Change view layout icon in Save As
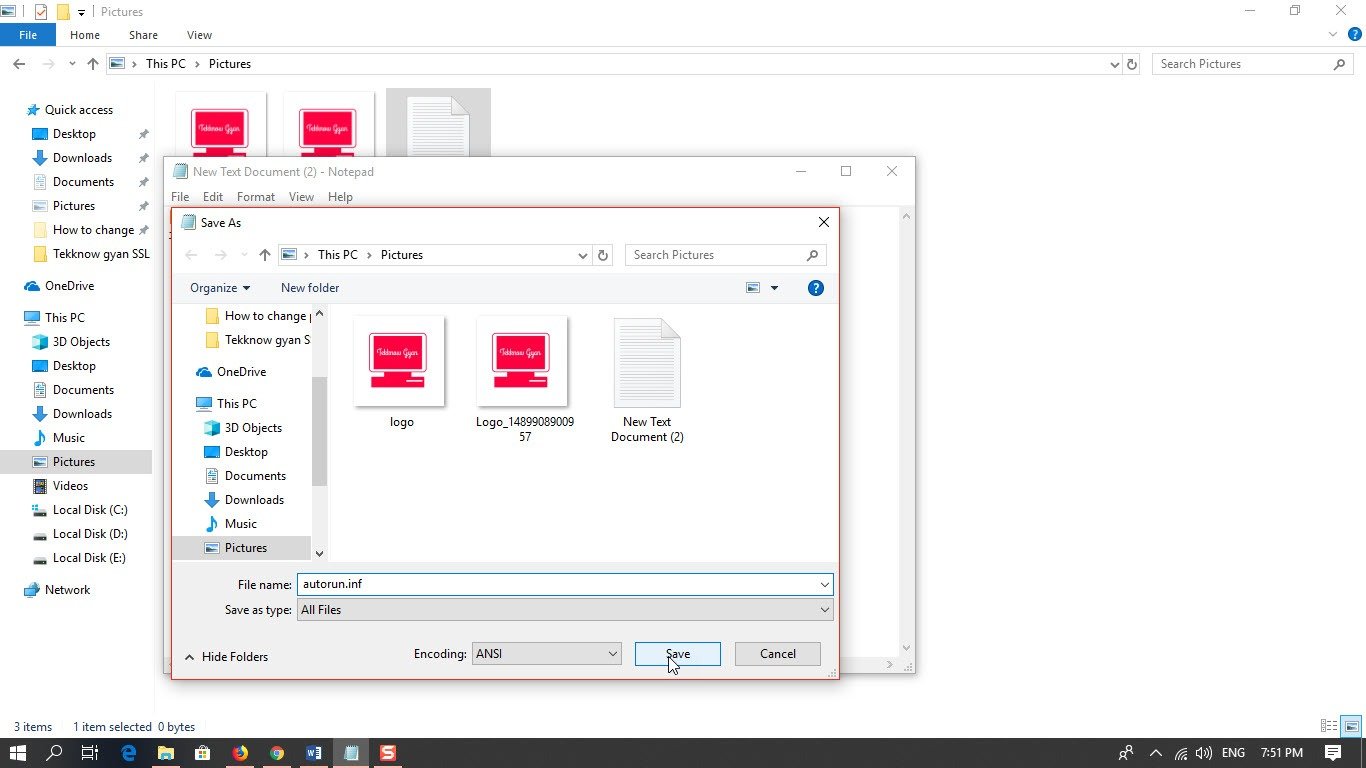 point(754,288)
